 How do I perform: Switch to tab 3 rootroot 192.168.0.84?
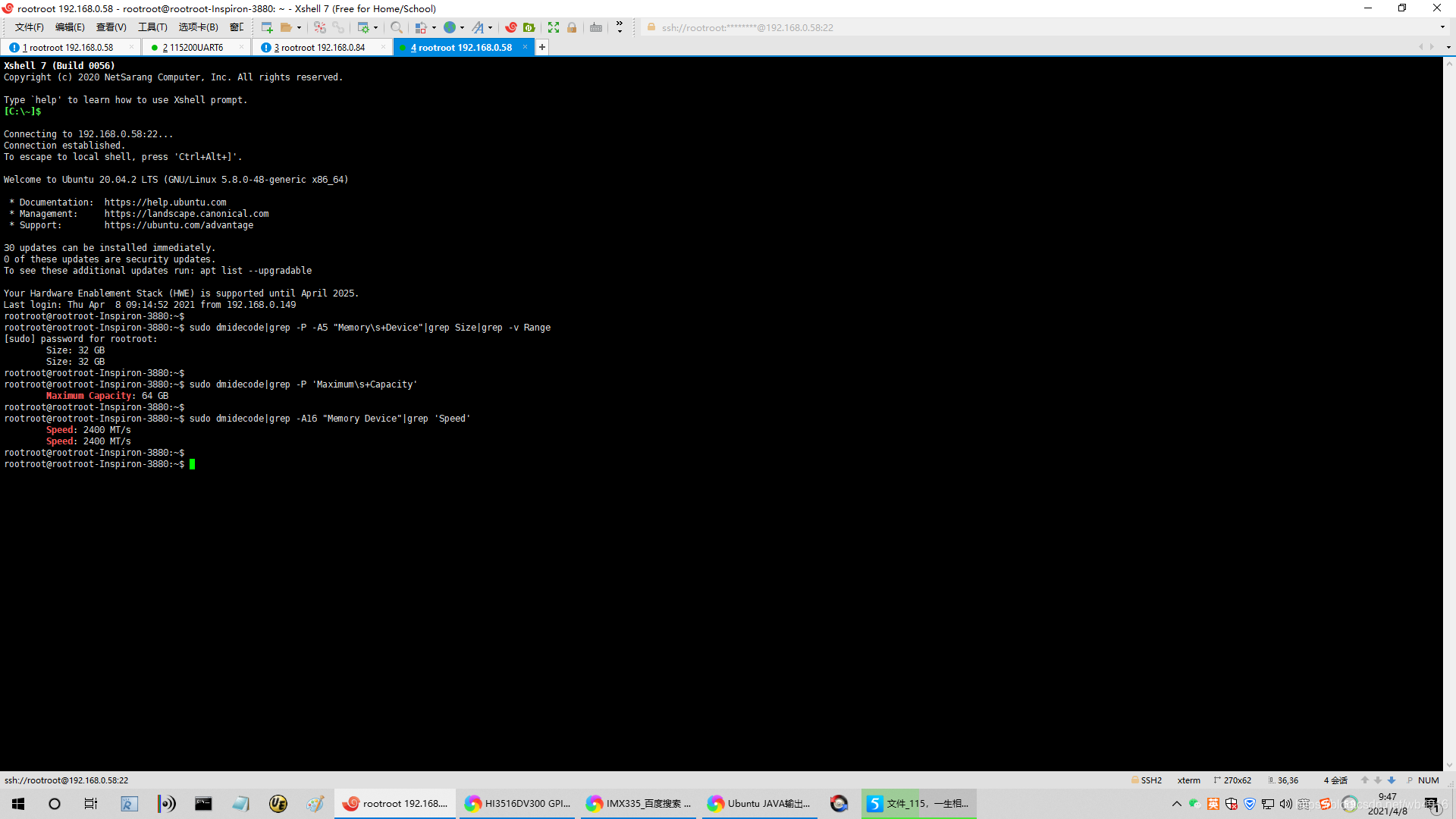319,47
